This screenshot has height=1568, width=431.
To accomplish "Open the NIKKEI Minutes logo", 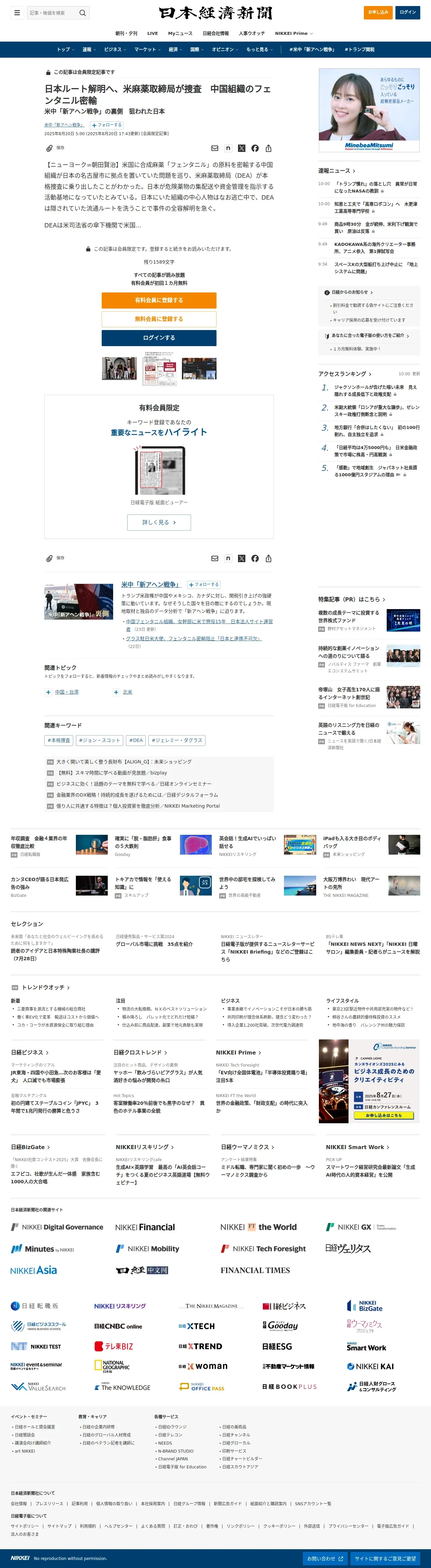I will (42, 1249).
